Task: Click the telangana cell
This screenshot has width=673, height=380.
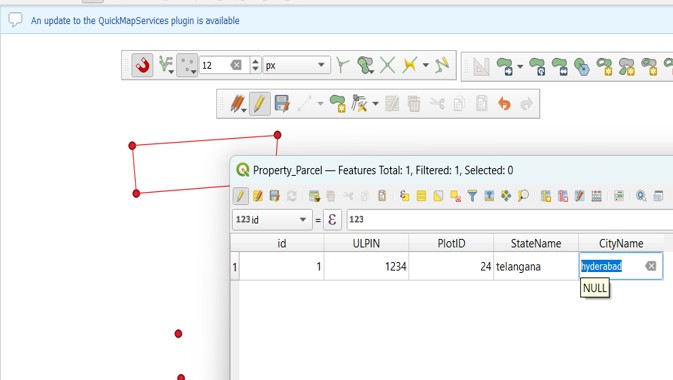Action: point(536,267)
